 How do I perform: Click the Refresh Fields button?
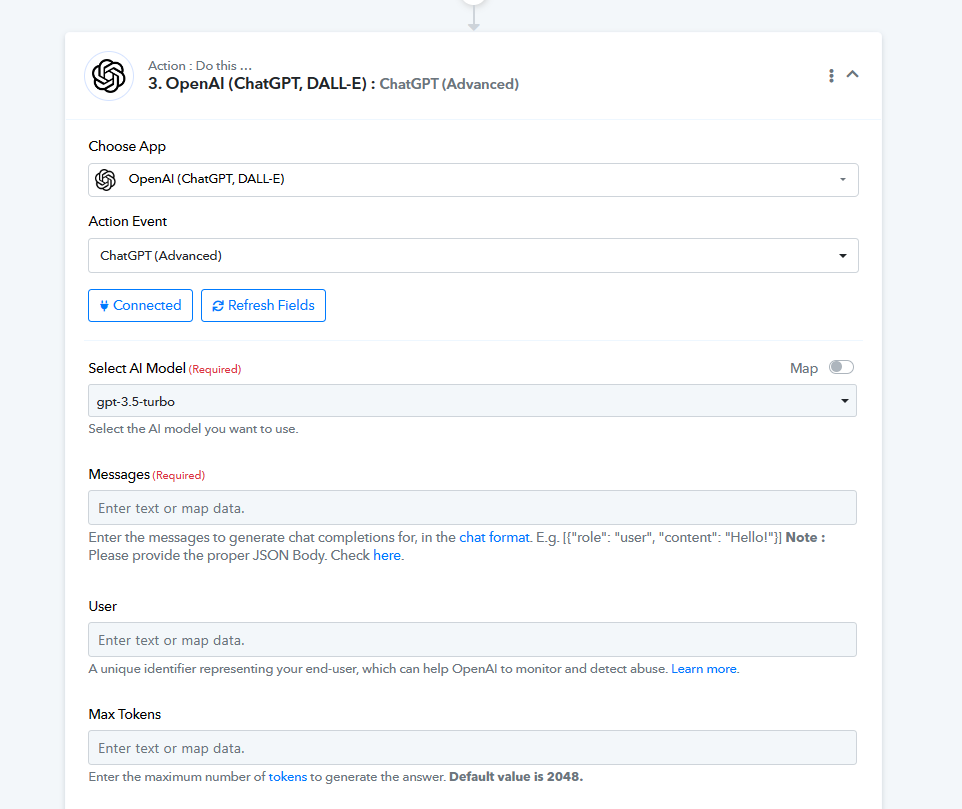pyautogui.click(x=263, y=305)
